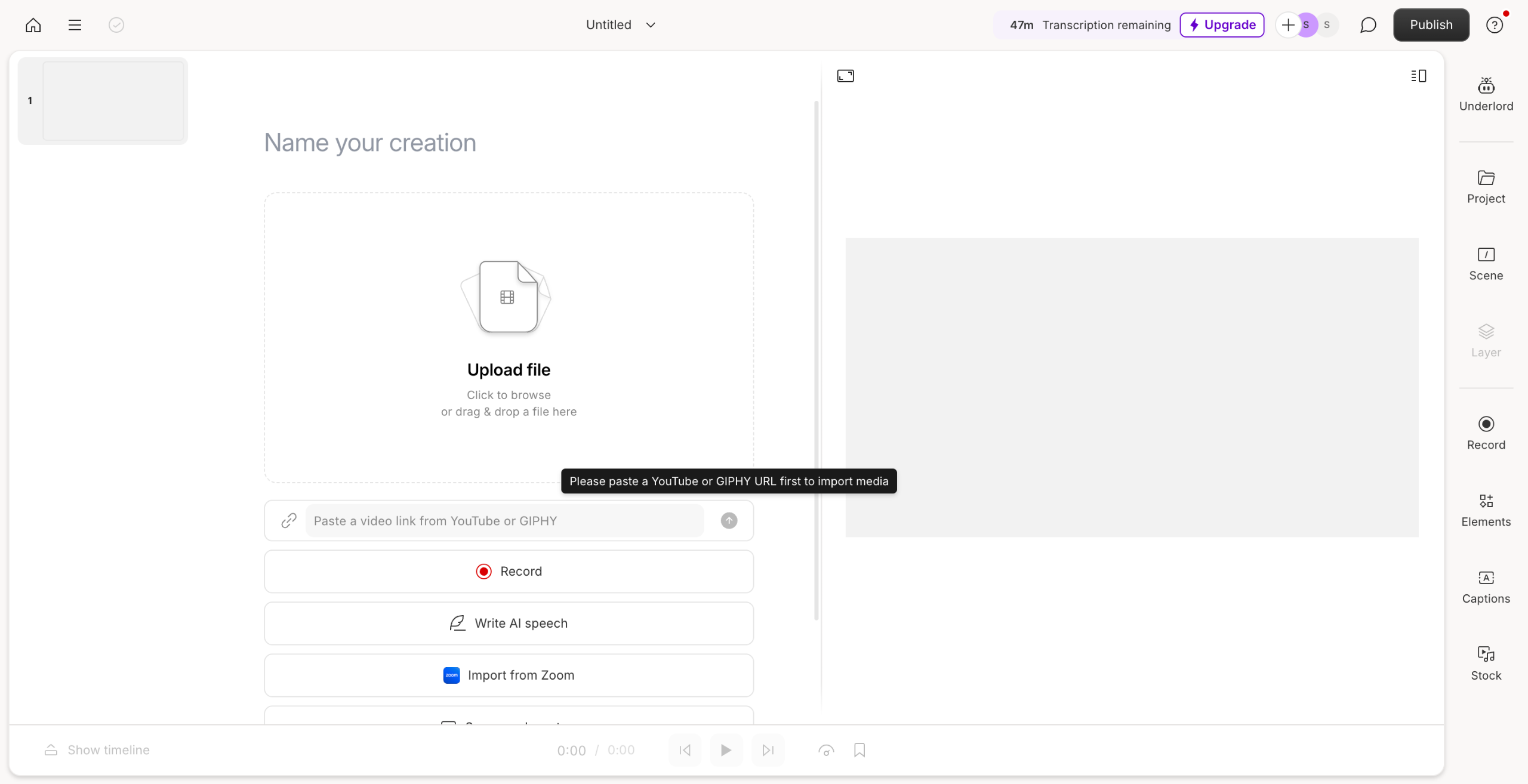Image resolution: width=1528 pixels, height=784 pixels.
Task: Toggle the Show timeline control
Action: pos(97,750)
